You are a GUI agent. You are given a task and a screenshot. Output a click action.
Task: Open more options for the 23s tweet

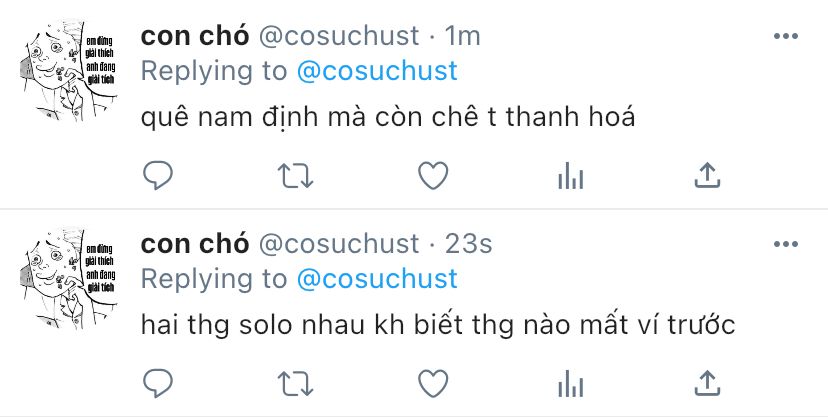(x=786, y=244)
